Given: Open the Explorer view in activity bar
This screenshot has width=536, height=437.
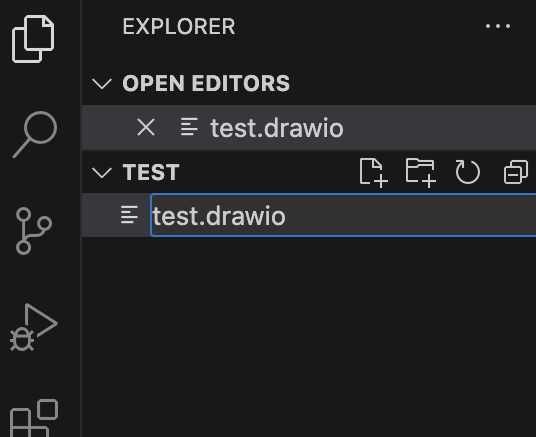Looking at the screenshot, I should coord(33,39).
